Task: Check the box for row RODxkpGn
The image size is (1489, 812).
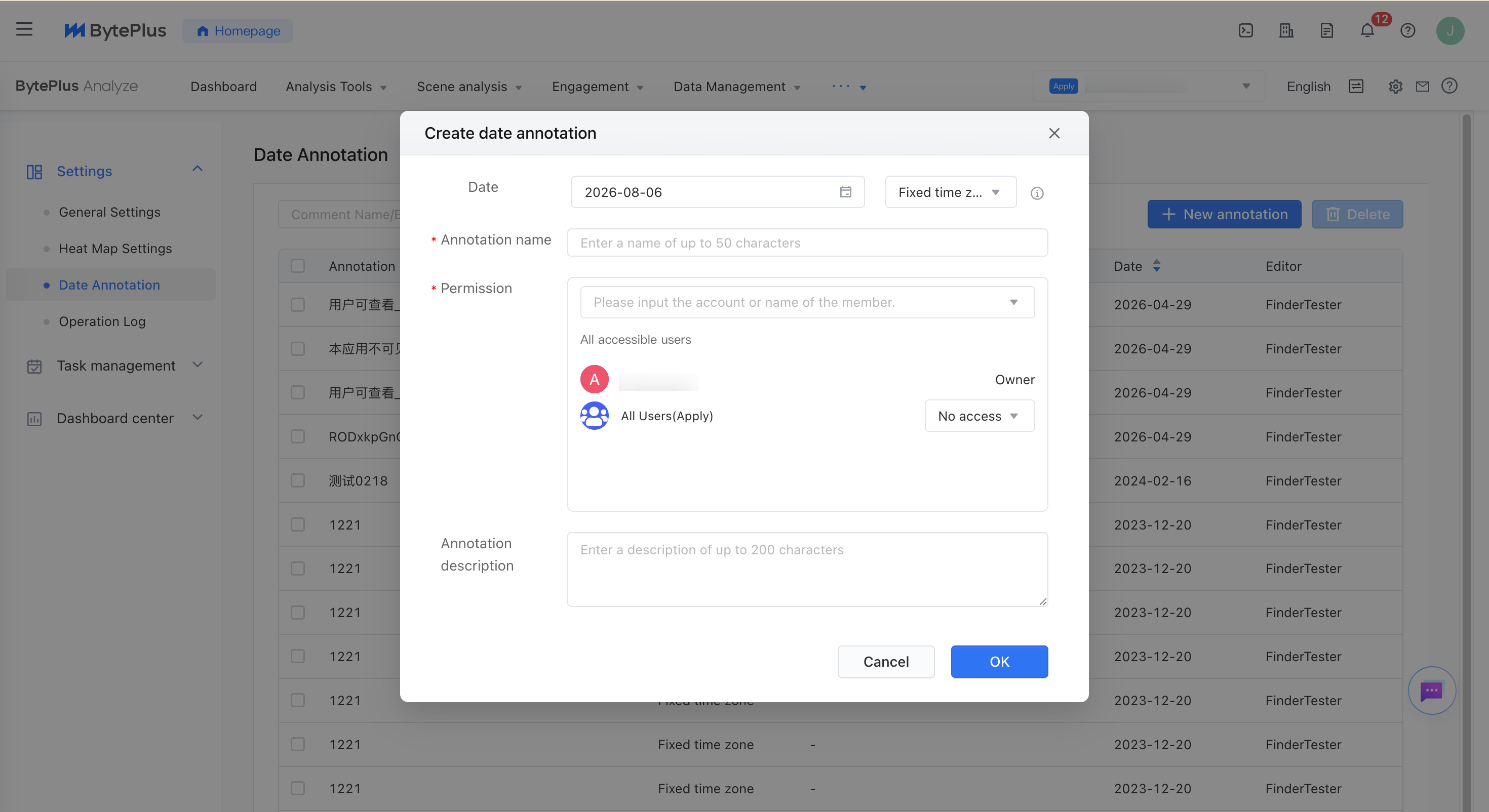Action: pyautogui.click(x=298, y=436)
